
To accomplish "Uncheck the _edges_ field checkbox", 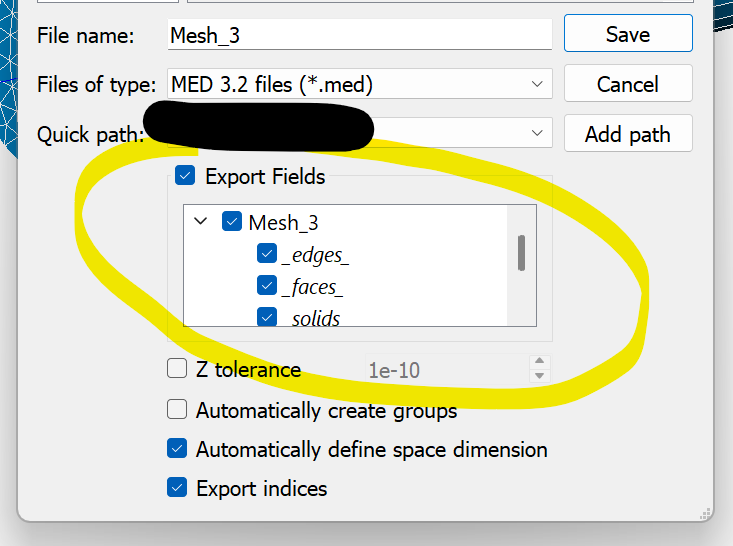I will click(x=267, y=254).
